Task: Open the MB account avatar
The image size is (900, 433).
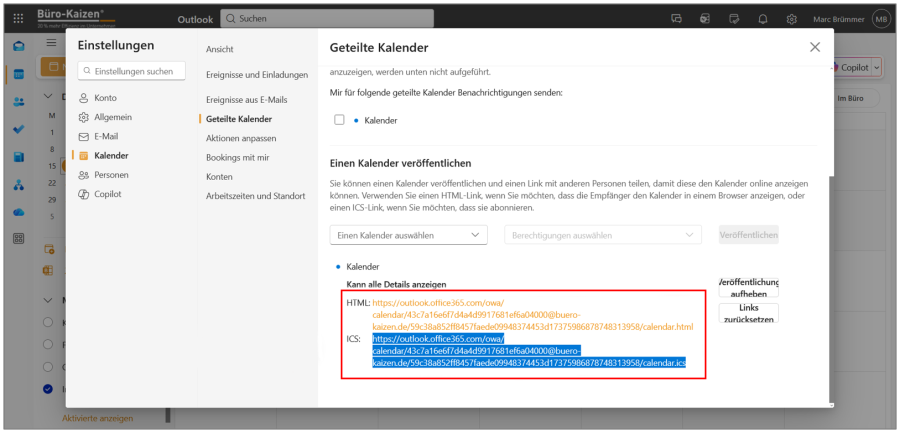Action: [881, 19]
